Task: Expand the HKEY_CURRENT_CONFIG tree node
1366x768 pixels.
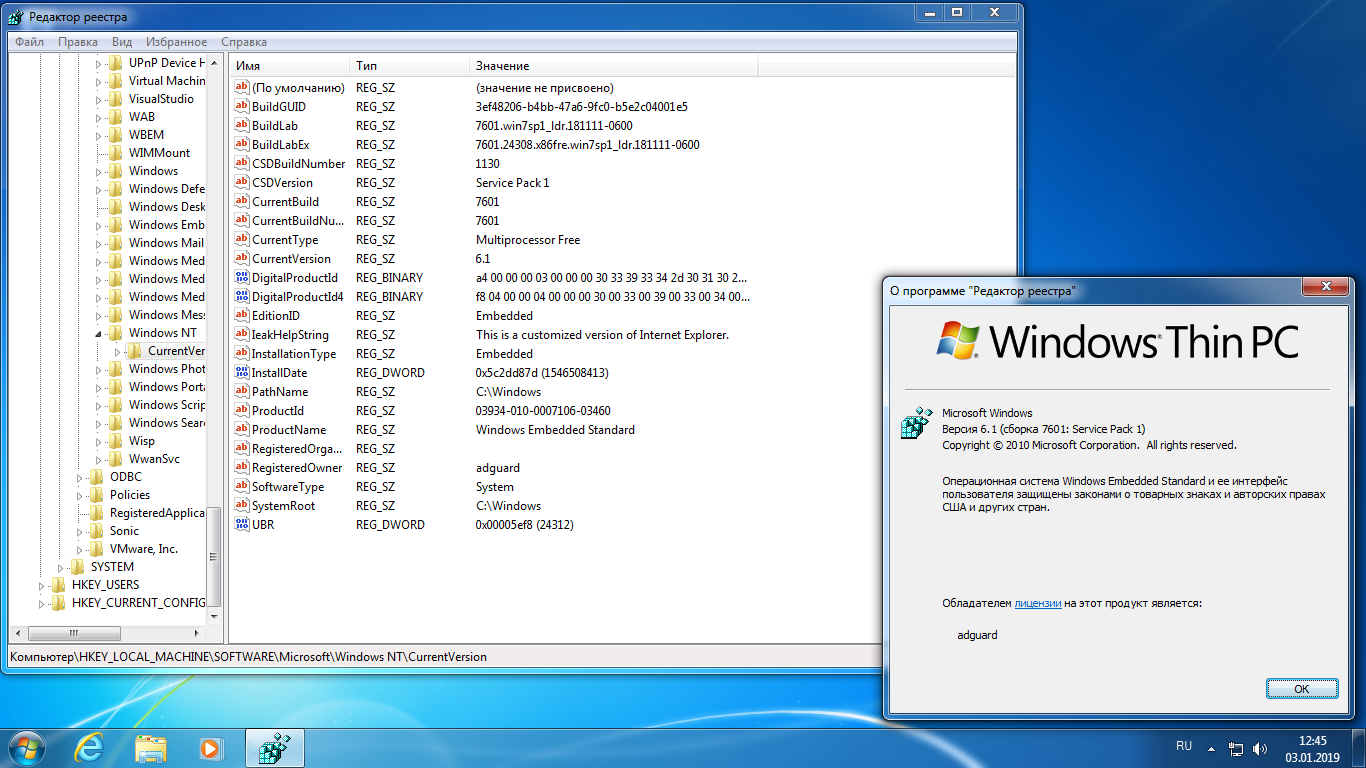Action: pos(42,603)
